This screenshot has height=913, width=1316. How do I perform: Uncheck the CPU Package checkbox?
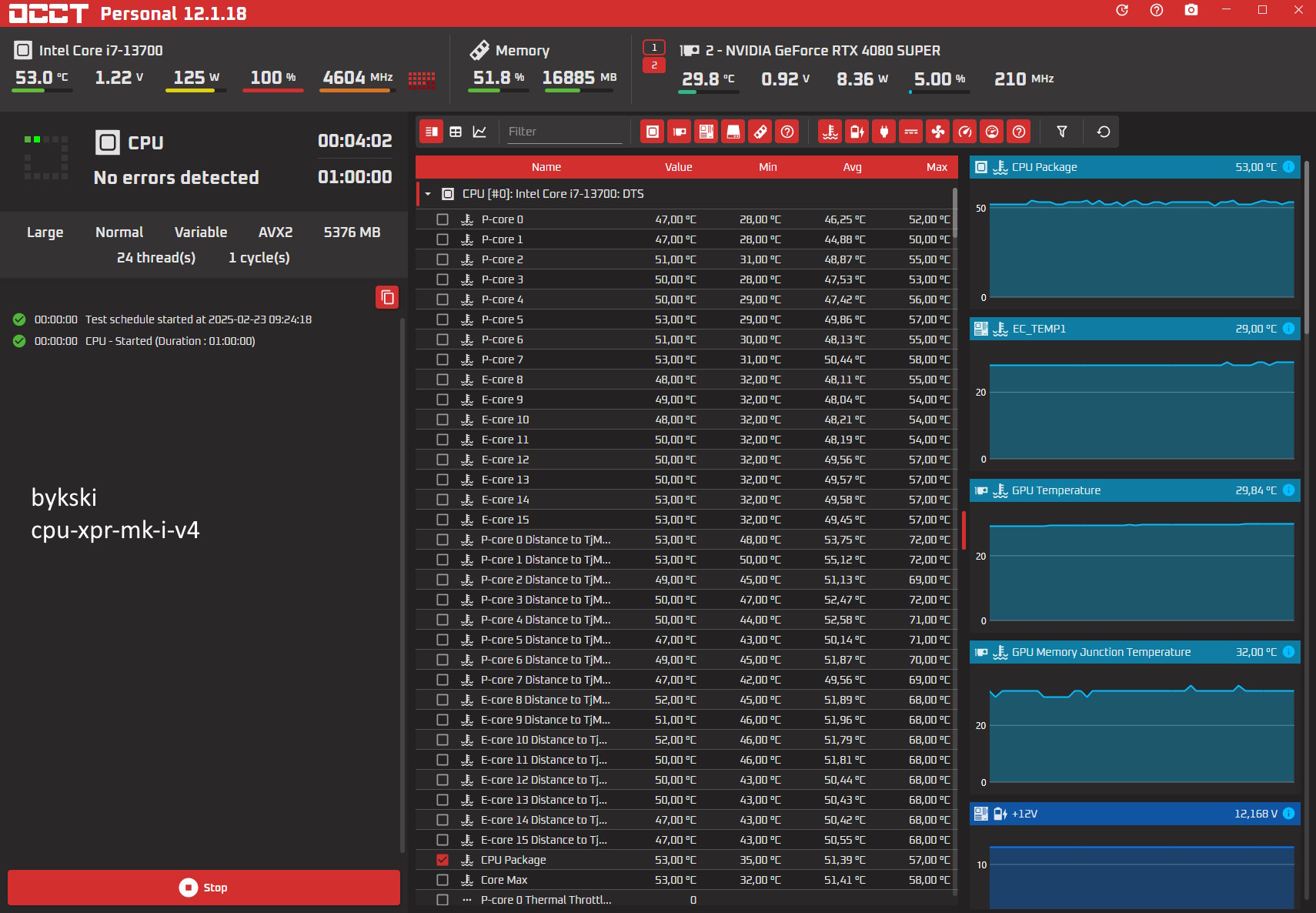(x=443, y=860)
